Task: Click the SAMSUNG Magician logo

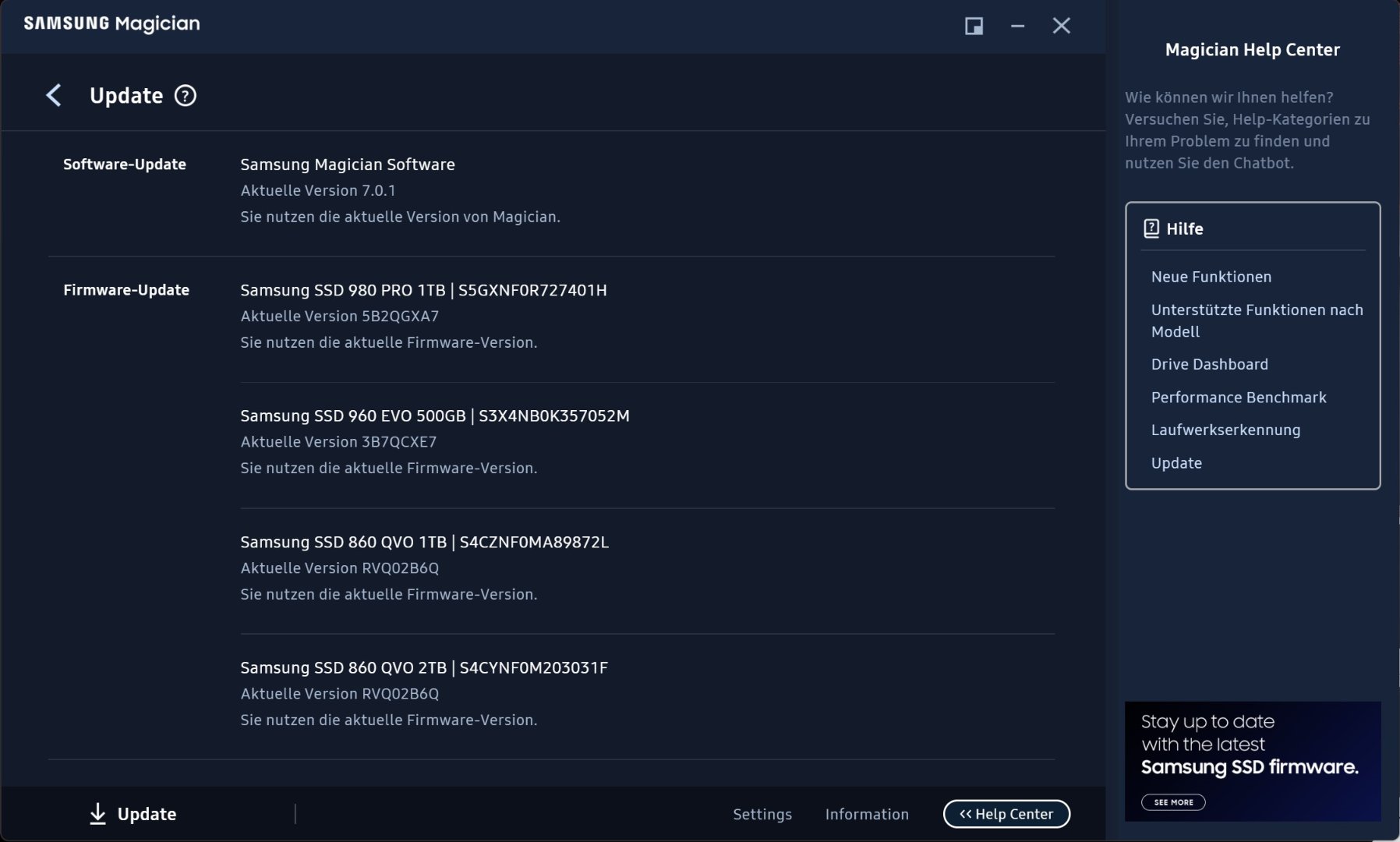Action: 111,24
